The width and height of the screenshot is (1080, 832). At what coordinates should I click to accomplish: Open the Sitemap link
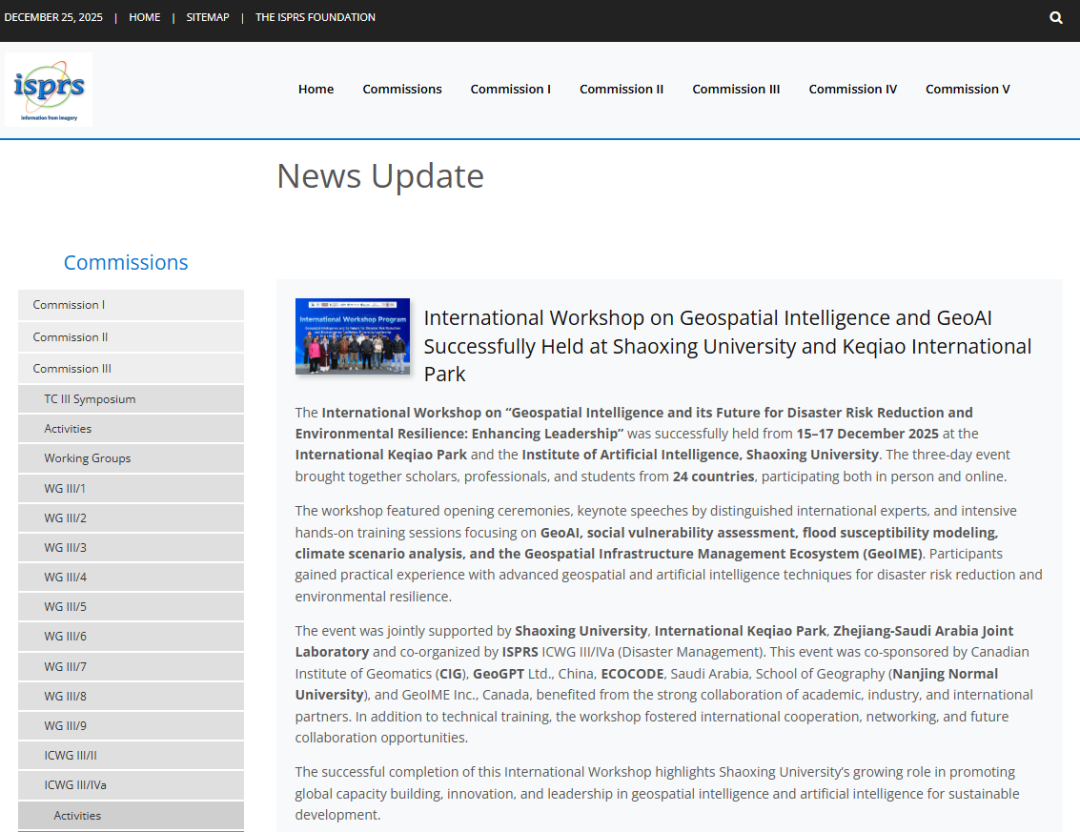207,17
